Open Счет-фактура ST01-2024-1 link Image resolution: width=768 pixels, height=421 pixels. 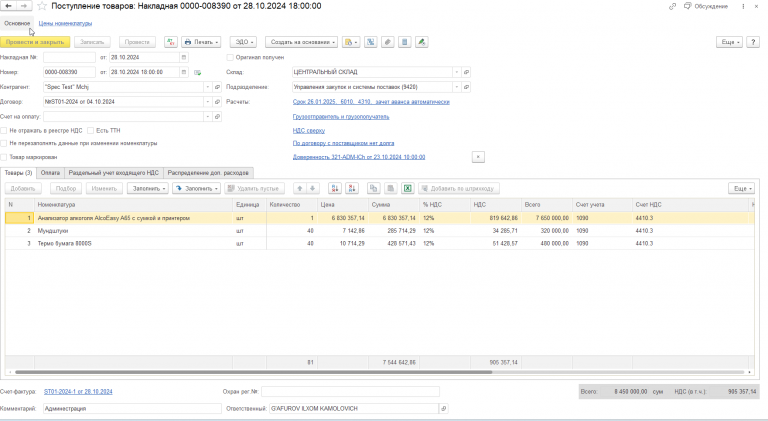78,392
